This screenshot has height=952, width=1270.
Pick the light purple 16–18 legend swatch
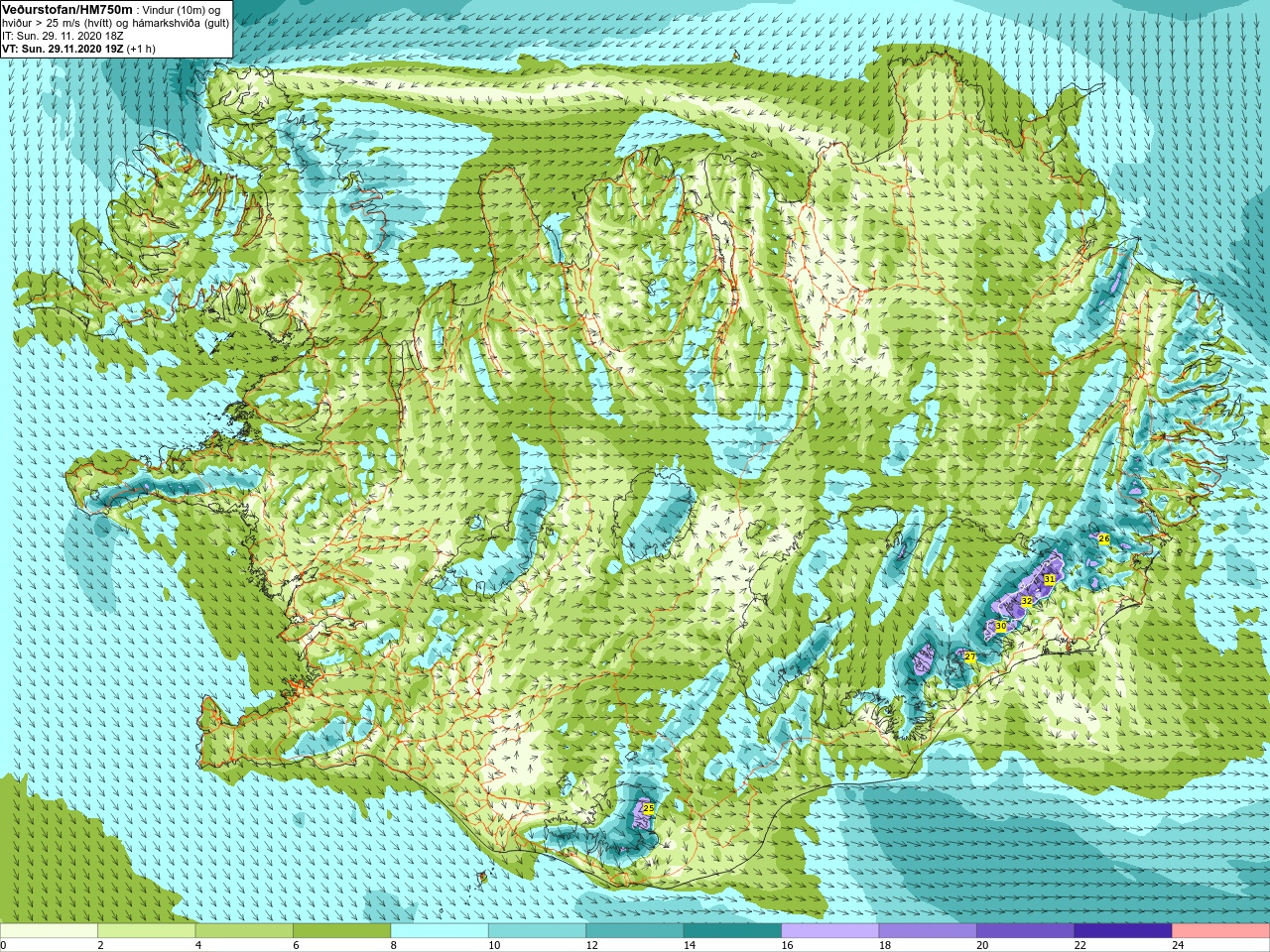(830, 931)
